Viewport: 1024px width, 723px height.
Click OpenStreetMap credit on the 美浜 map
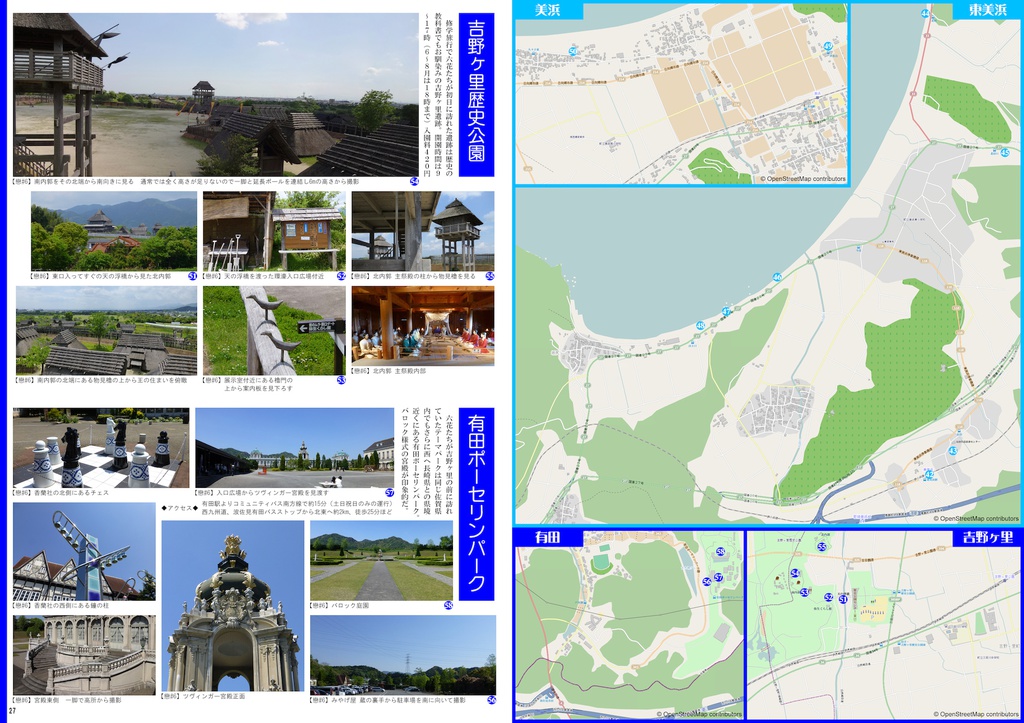pos(803,178)
